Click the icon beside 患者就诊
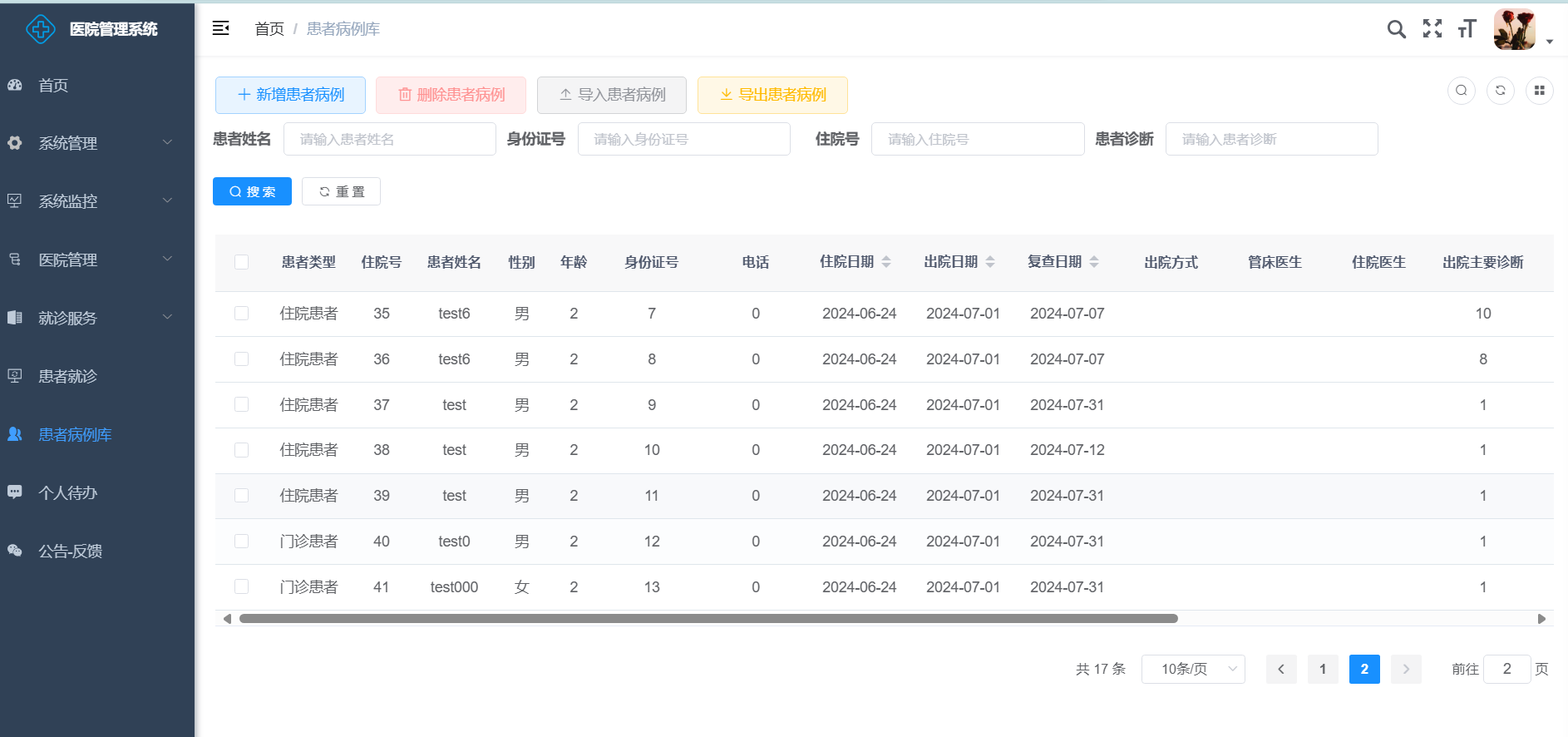1568x737 pixels. [x=15, y=375]
